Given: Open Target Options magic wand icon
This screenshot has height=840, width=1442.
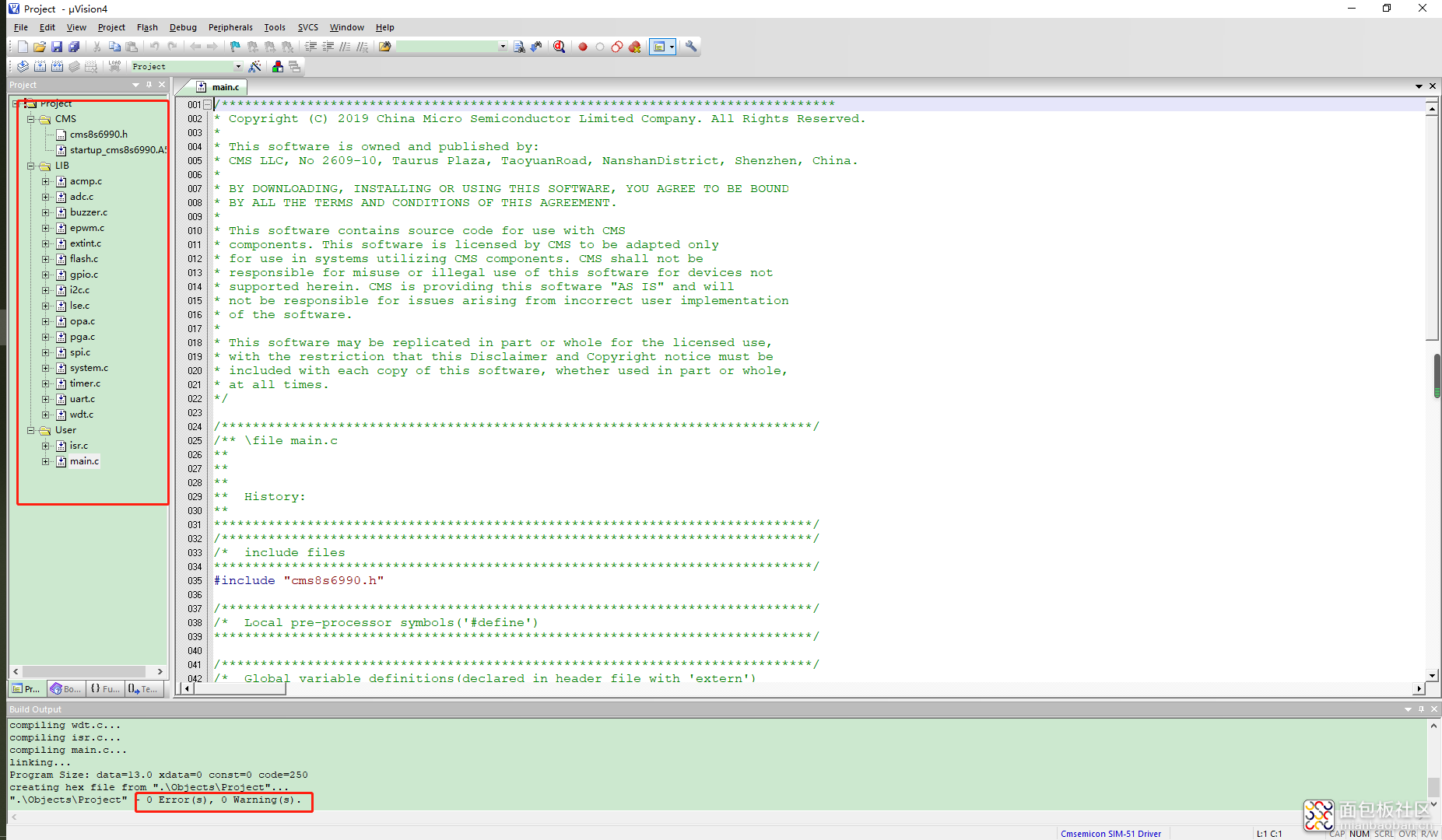Looking at the screenshot, I should click(x=254, y=67).
